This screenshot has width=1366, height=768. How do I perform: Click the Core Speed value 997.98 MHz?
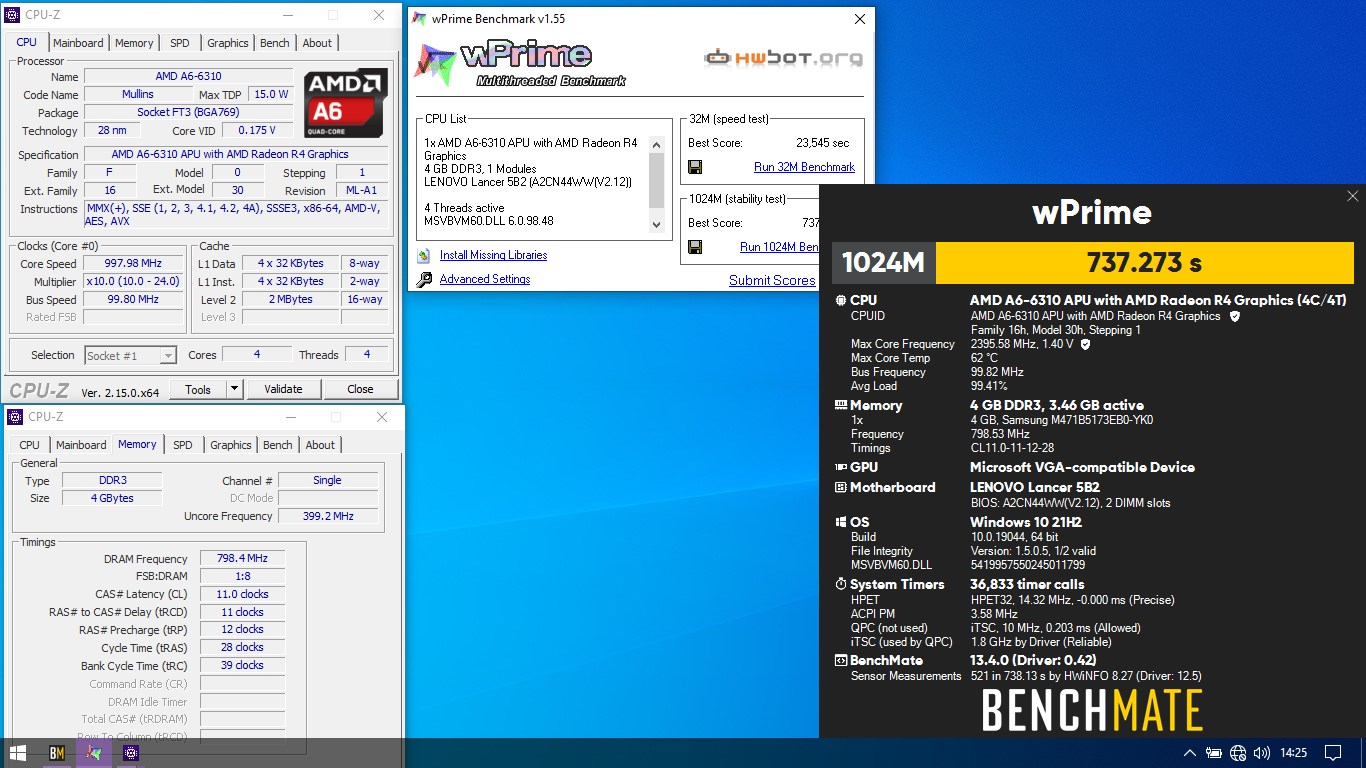132,264
